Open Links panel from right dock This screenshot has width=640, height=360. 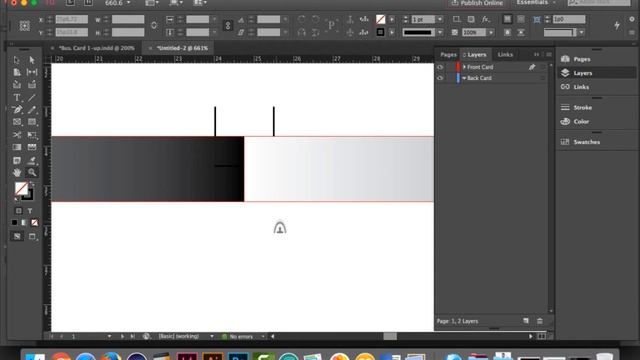(x=581, y=87)
